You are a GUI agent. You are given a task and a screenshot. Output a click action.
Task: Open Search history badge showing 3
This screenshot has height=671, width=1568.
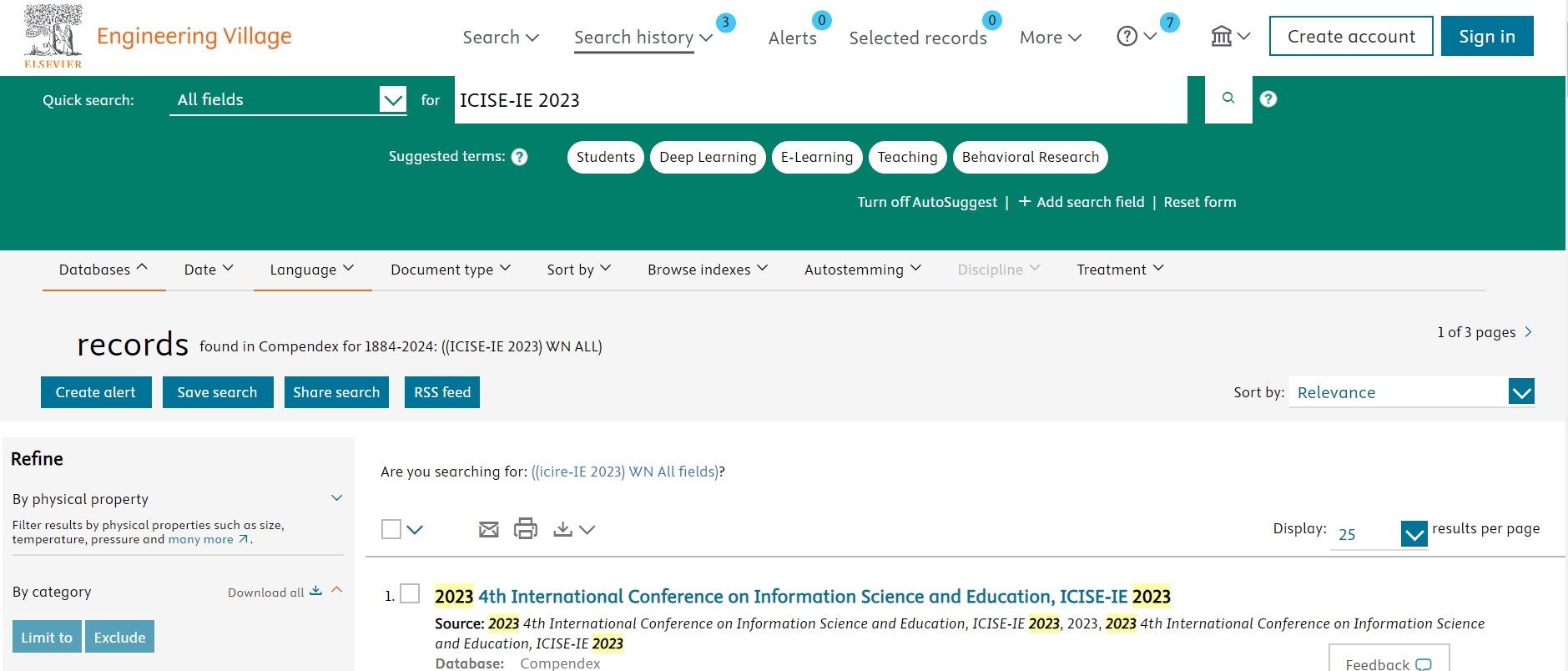pos(726,23)
